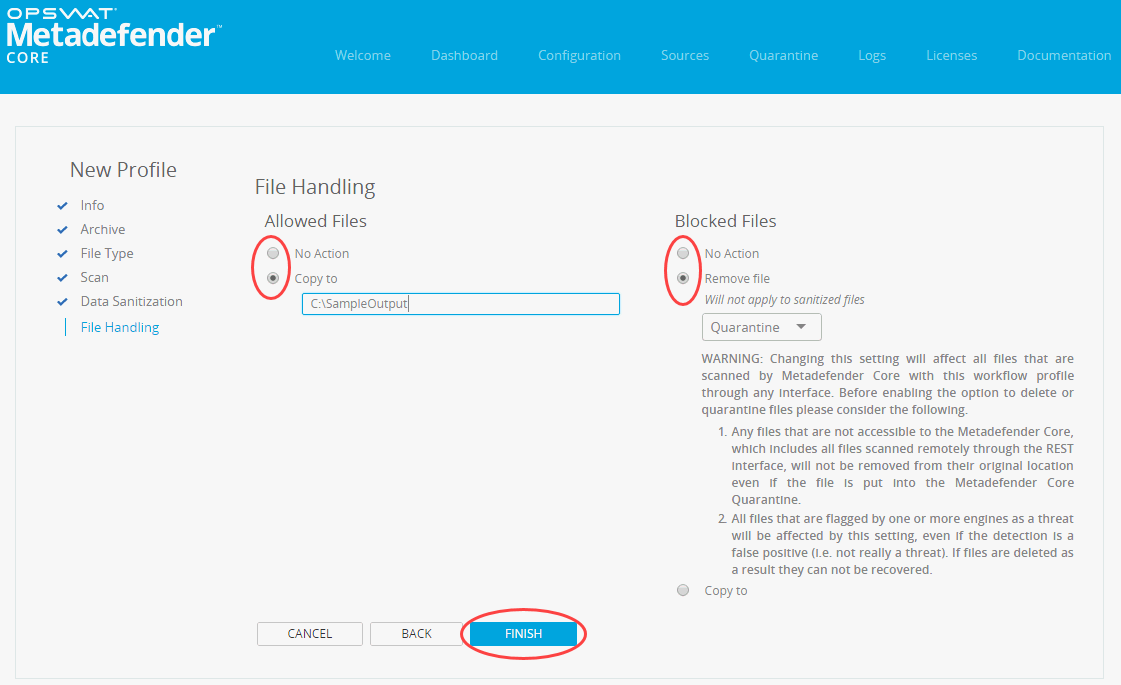This screenshot has width=1121, height=685.
Task: Click the checkmark beside Data Sanitization
Action: 63,302
